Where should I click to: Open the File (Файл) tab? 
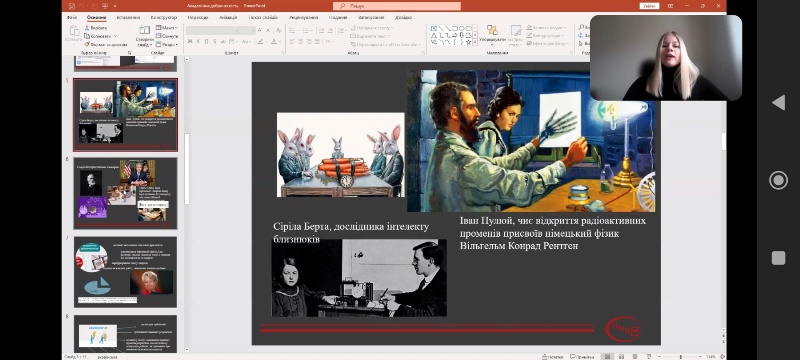pos(72,17)
